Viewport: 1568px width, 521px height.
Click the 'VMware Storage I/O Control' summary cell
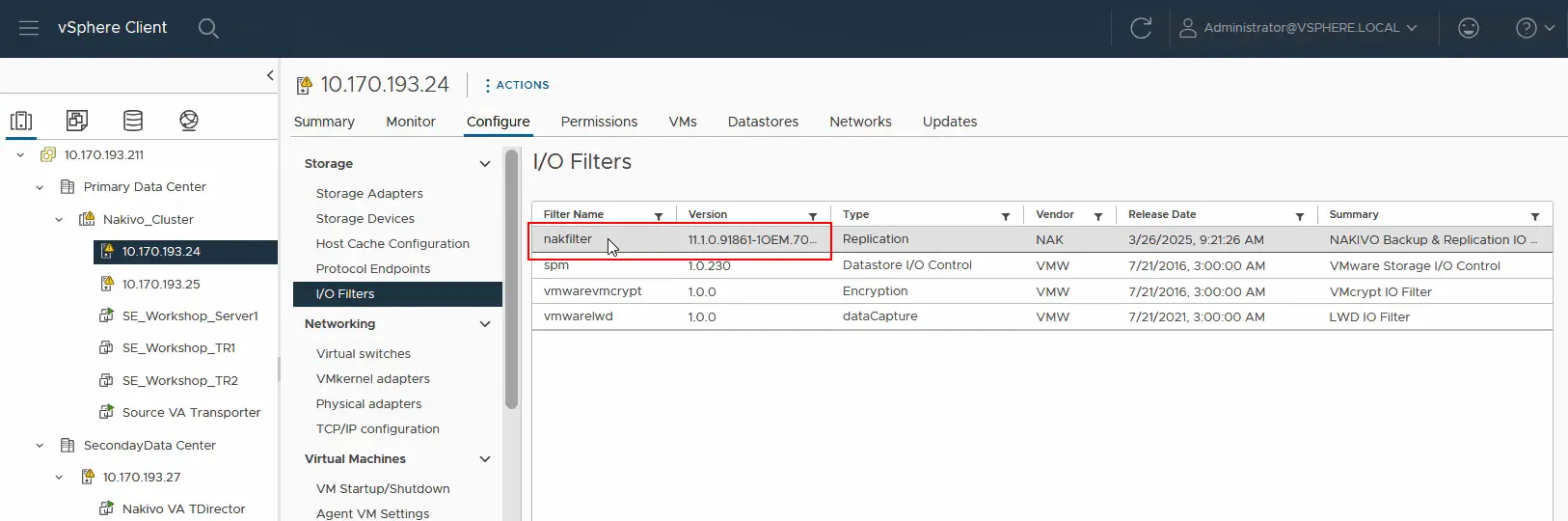click(x=1415, y=265)
